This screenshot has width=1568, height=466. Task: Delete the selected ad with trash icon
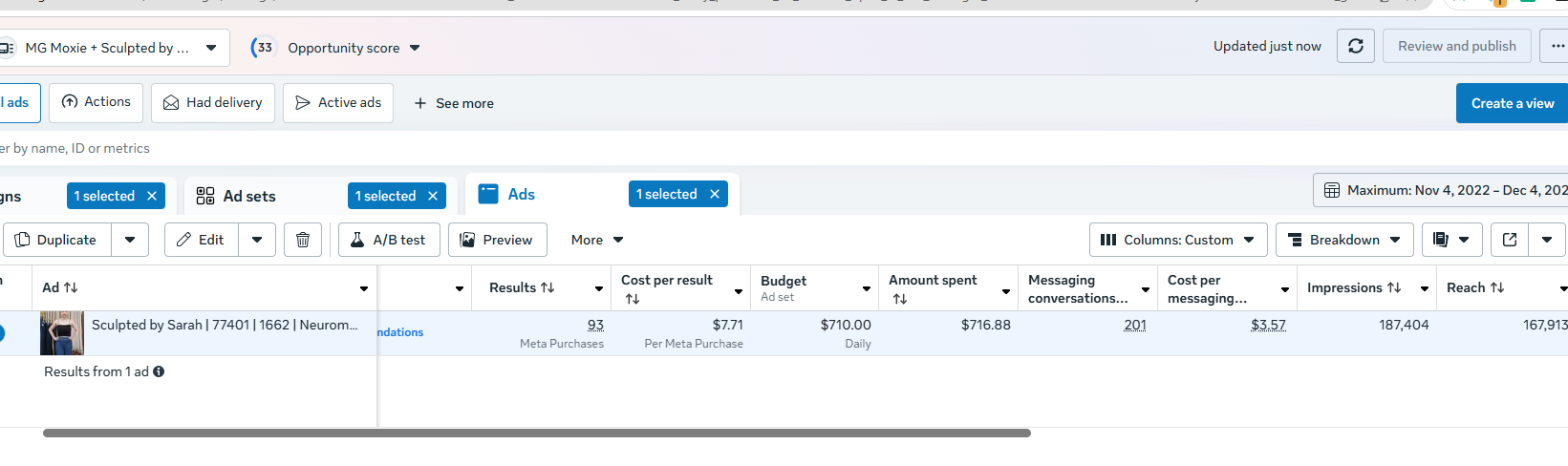pyautogui.click(x=303, y=240)
